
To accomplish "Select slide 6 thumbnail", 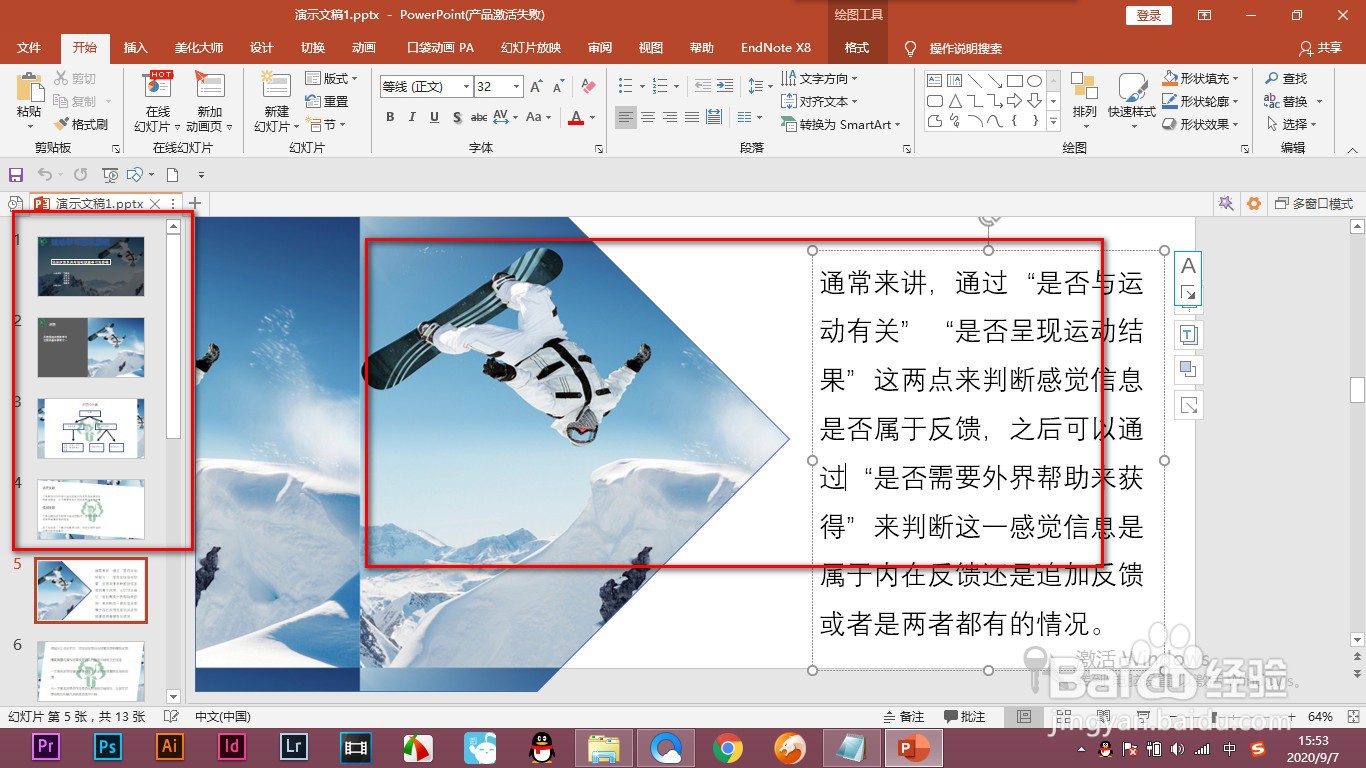I will point(91,671).
